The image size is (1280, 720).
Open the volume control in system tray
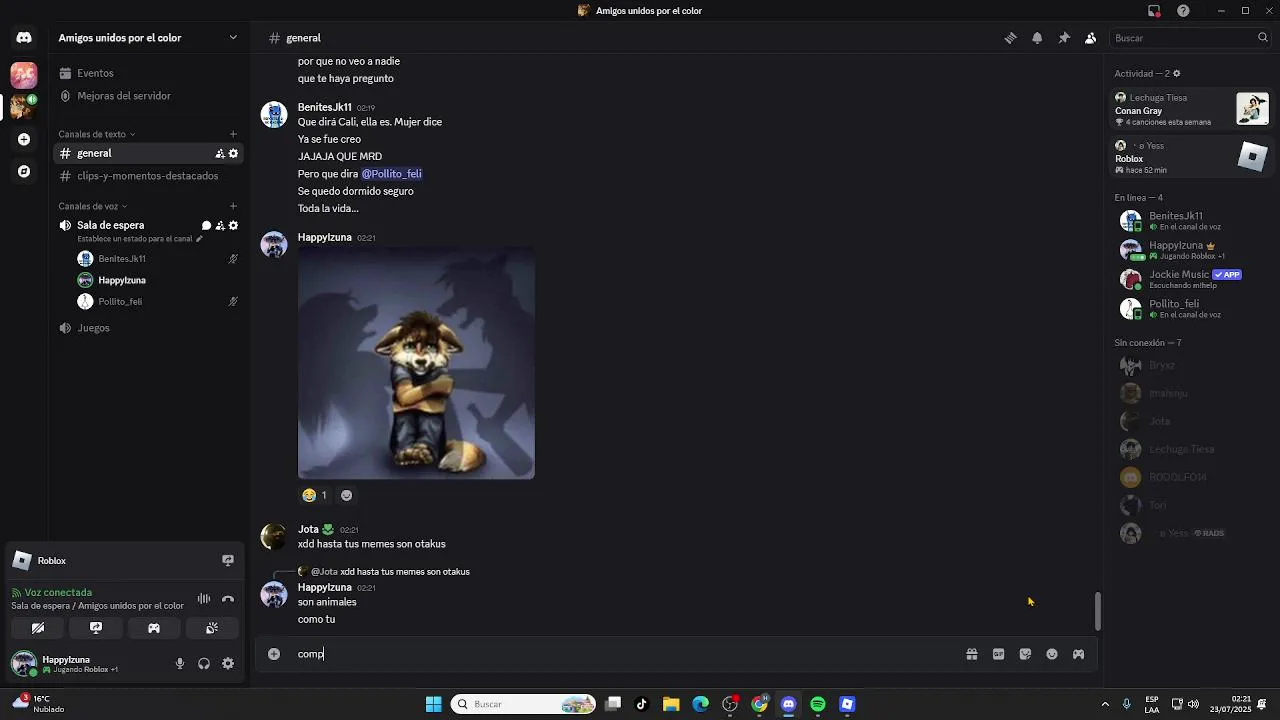click(1193, 704)
